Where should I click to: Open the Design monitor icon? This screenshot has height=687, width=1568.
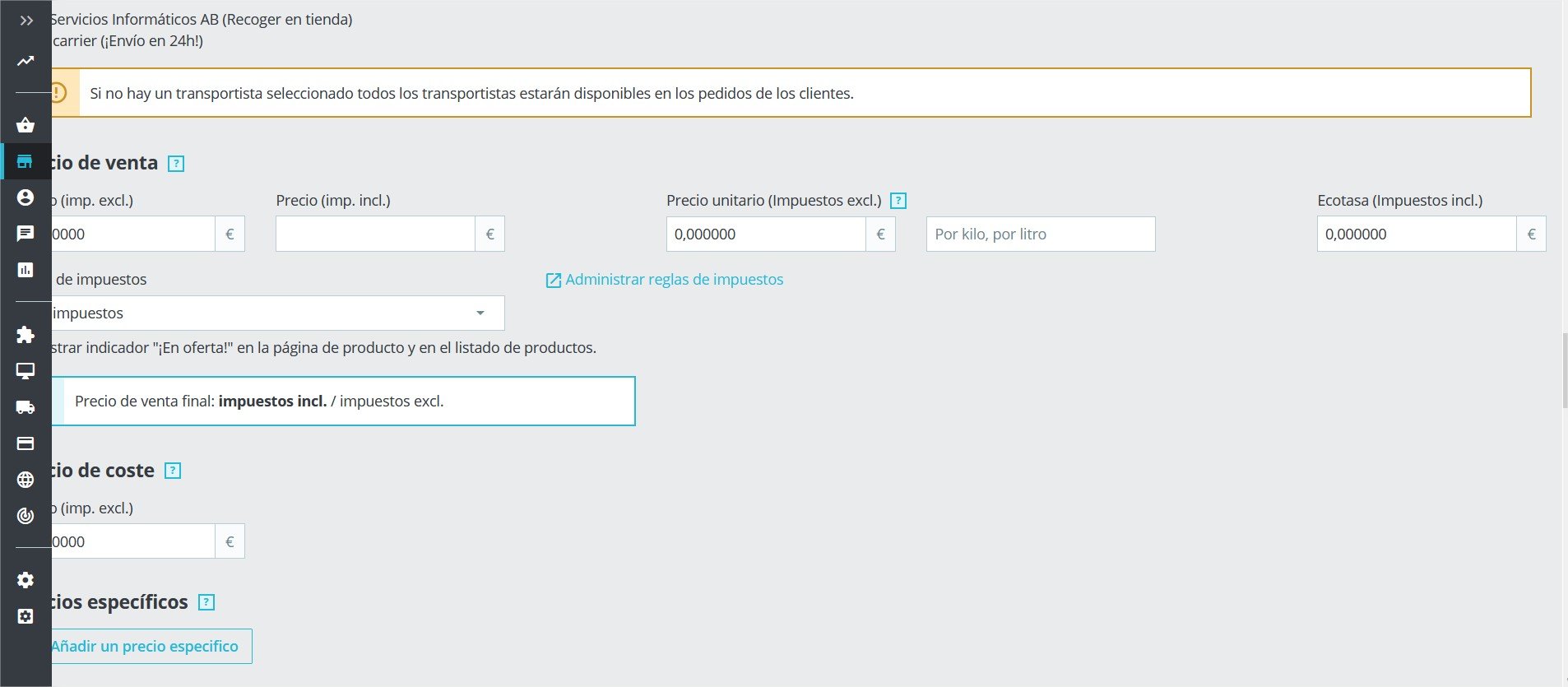(x=26, y=371)
